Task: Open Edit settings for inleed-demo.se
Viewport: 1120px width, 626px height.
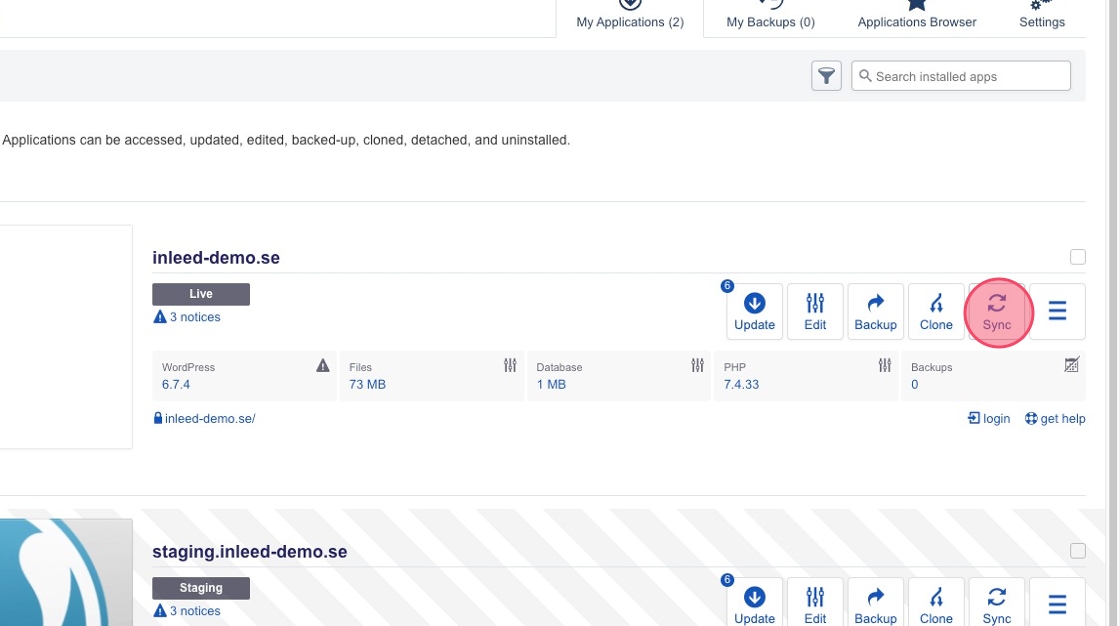Action: (815, 312)
